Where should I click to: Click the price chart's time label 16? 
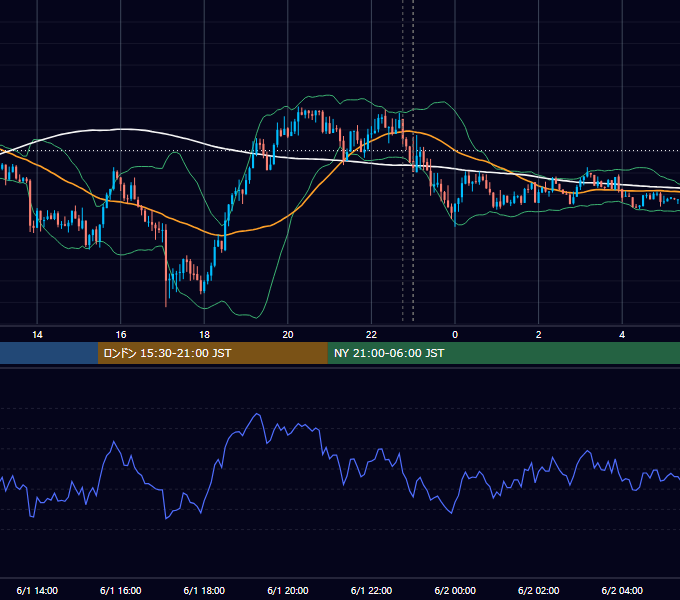coord(121,335)
